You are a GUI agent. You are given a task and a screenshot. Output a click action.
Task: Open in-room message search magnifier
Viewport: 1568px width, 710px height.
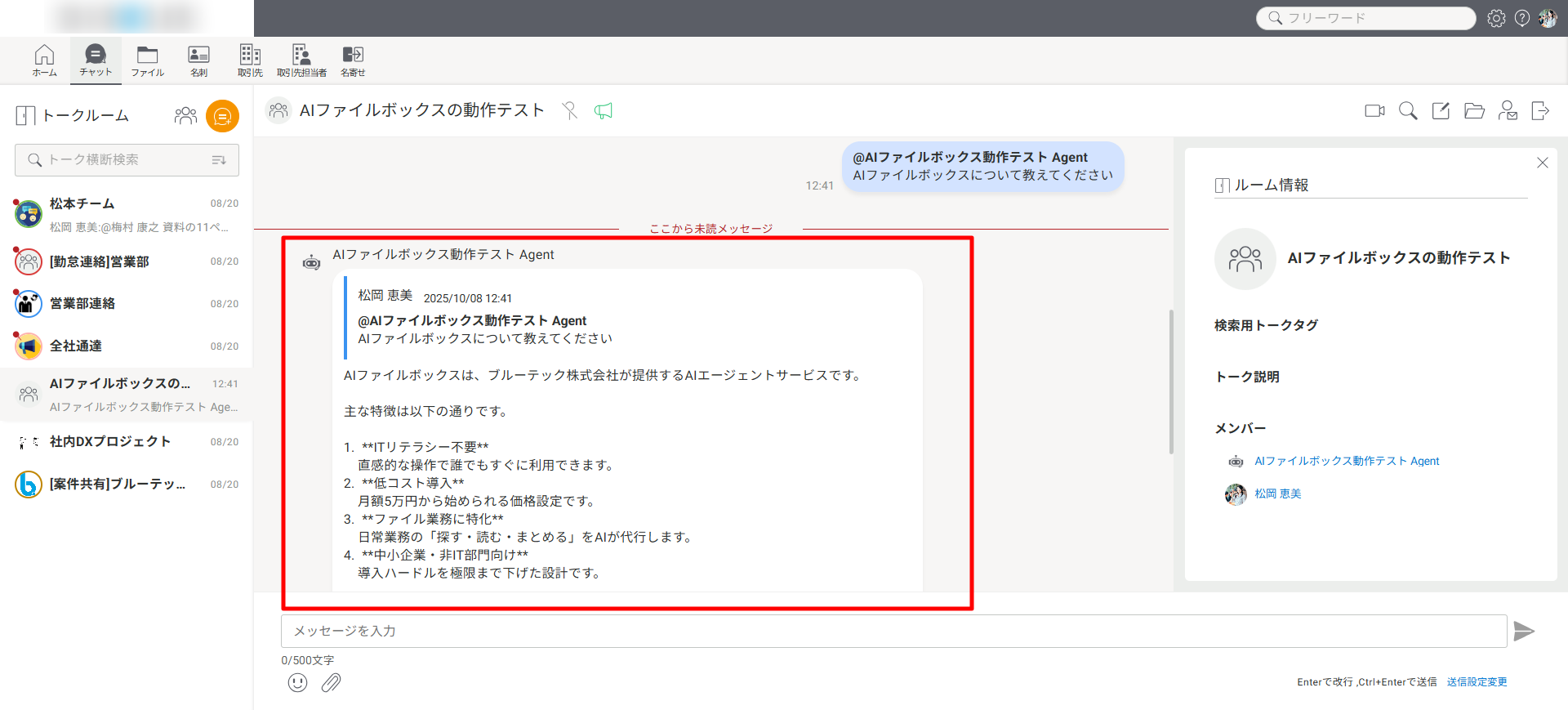tap(1408, 110)
